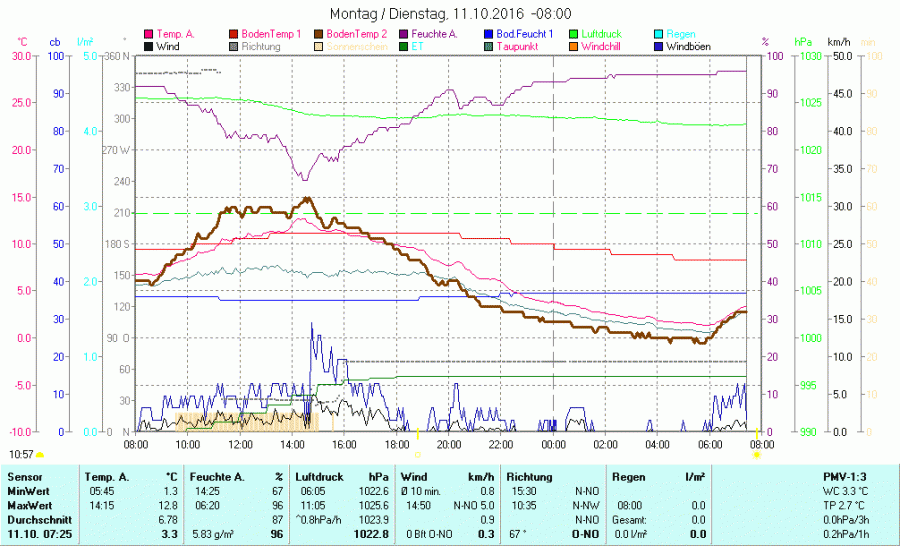Click the yellow icon beside 10:57
The image size is (900, 546).
[39, 455]
